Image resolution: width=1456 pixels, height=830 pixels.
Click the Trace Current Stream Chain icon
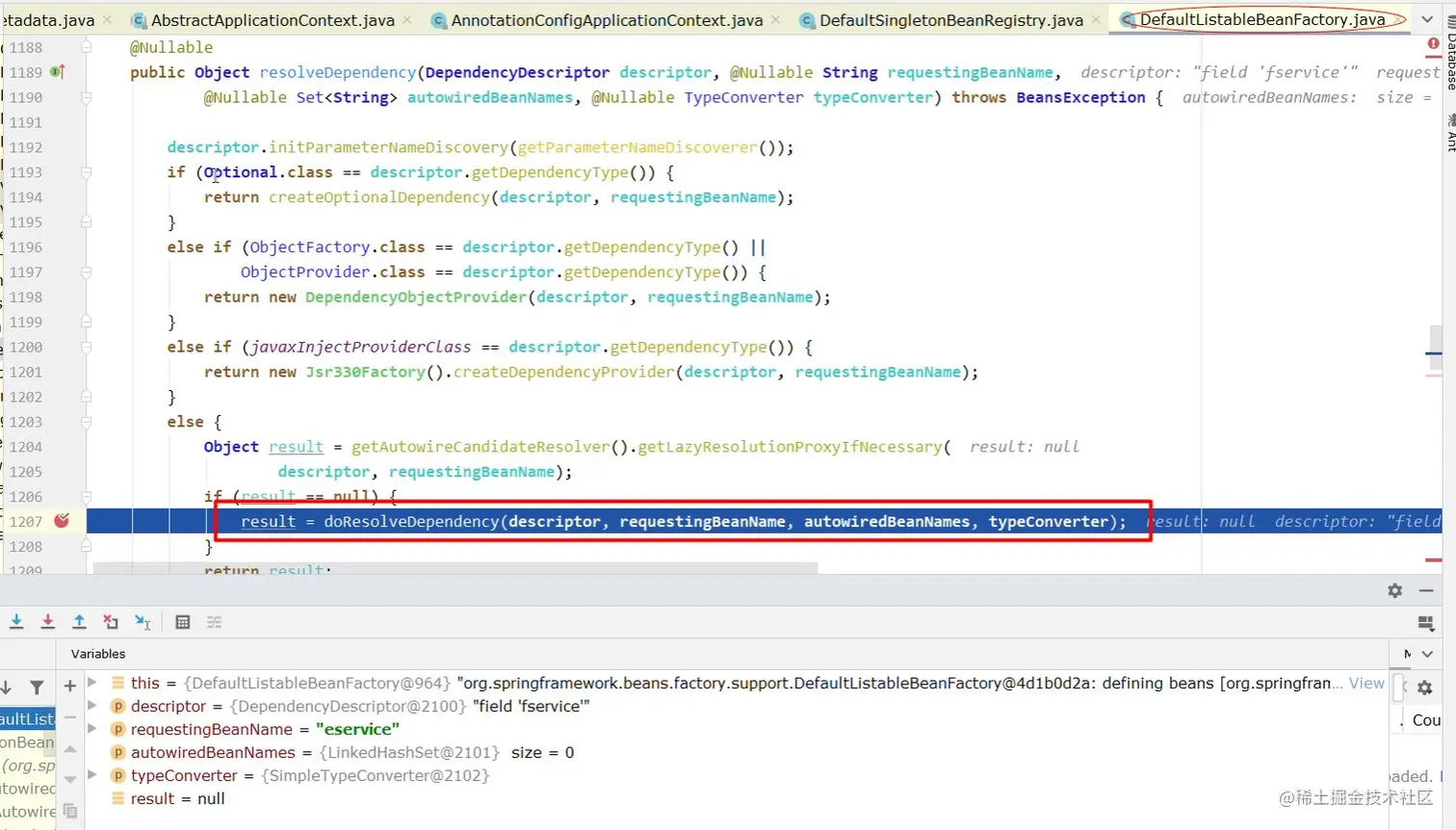214,622
